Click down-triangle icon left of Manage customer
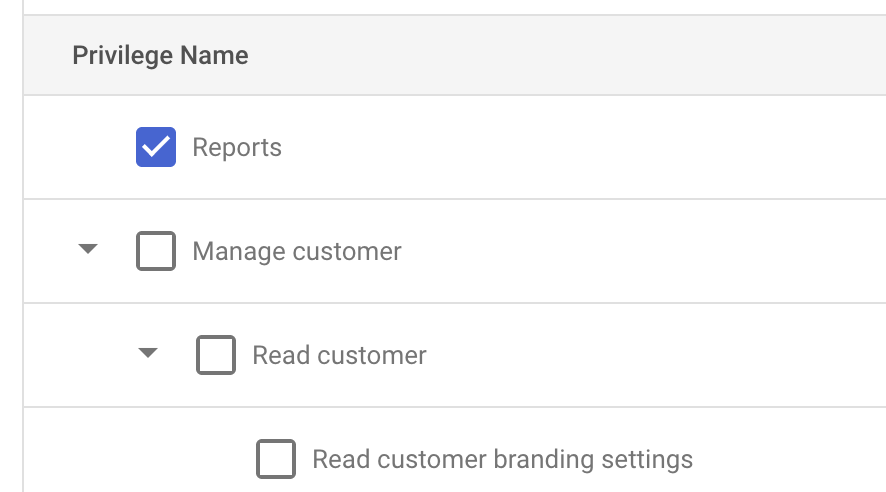The width and height of the screenshot is (886, 492). pyautogui.click(x=88, y=249)
